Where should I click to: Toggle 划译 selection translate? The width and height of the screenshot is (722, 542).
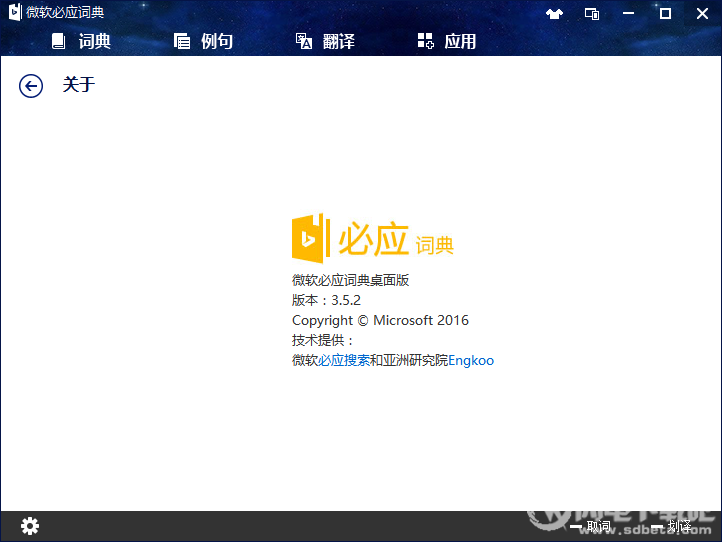tap(671, 526)
